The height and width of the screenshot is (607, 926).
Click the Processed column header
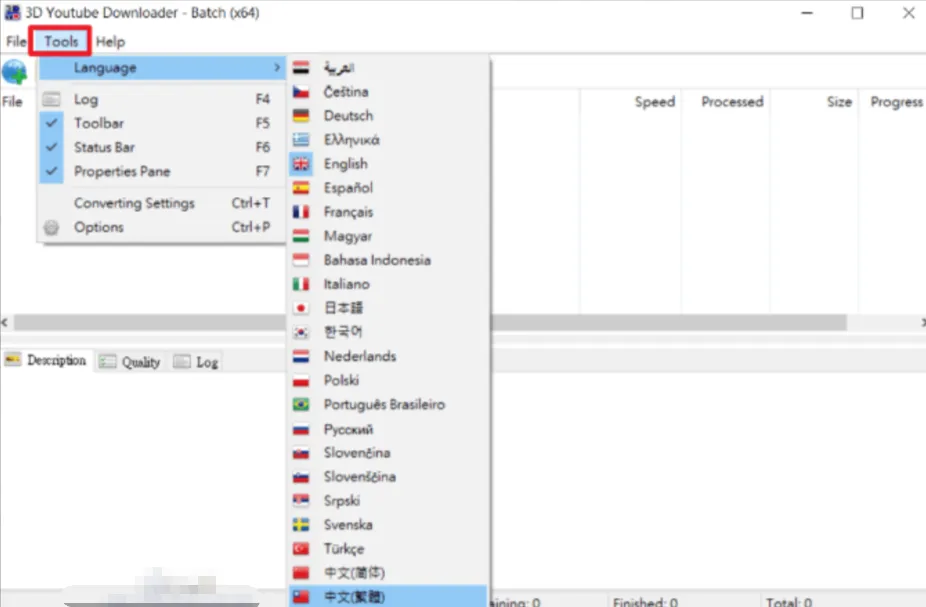(726, 102)
